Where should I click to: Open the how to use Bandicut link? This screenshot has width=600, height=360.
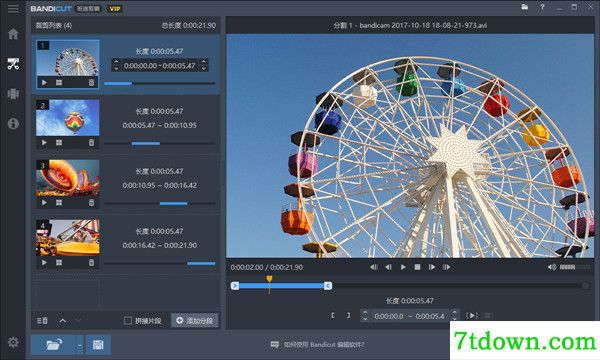click(318, 345)
